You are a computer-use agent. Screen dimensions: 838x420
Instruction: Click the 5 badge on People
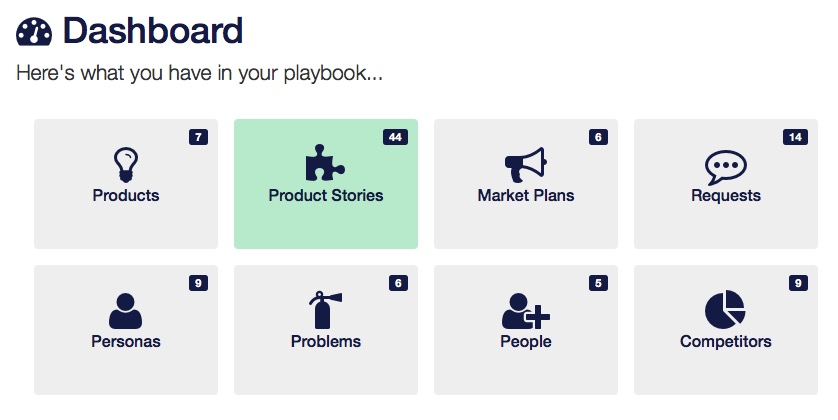tap(599, 283)
